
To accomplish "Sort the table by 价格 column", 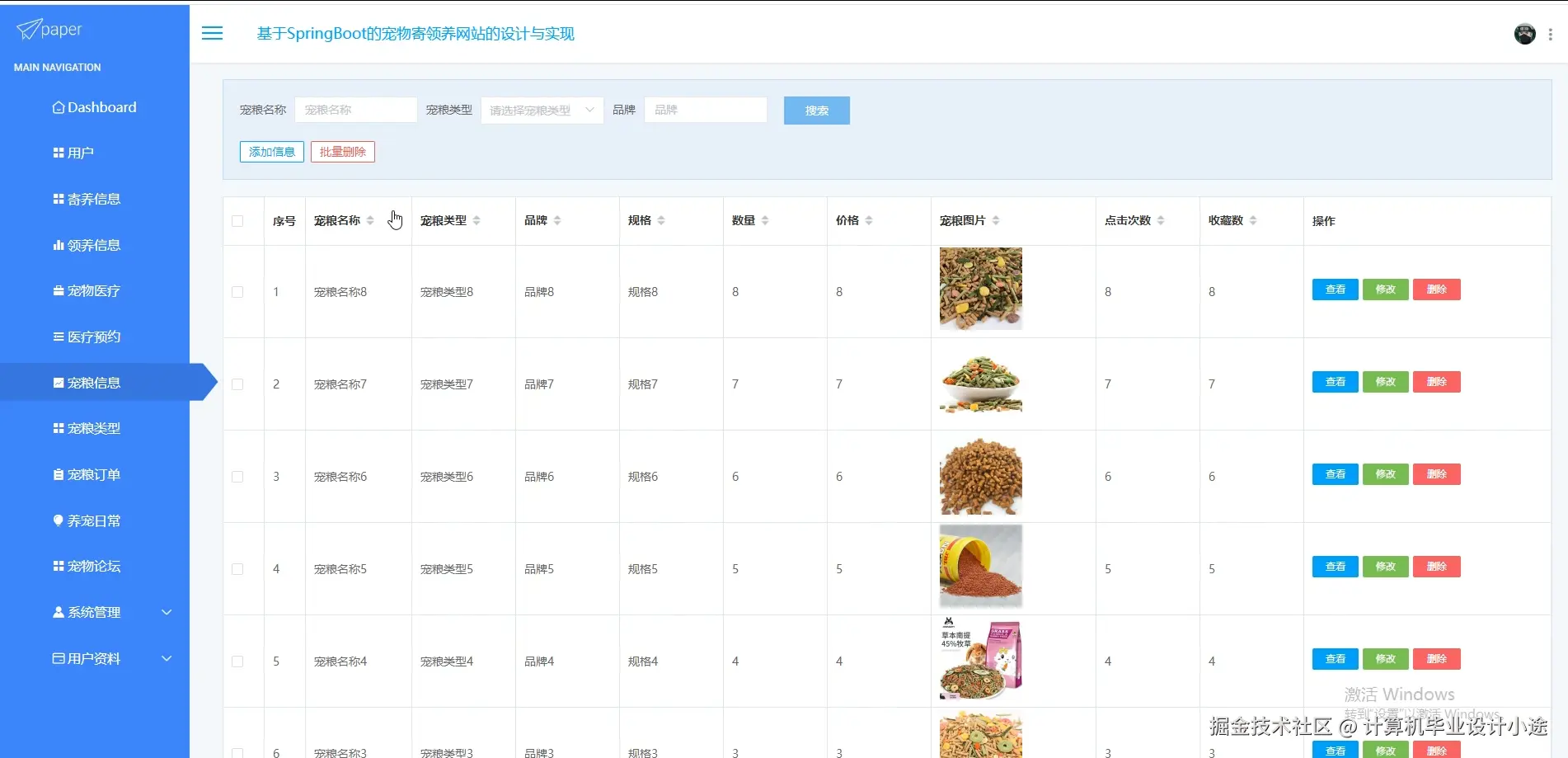I will point(869,220).
